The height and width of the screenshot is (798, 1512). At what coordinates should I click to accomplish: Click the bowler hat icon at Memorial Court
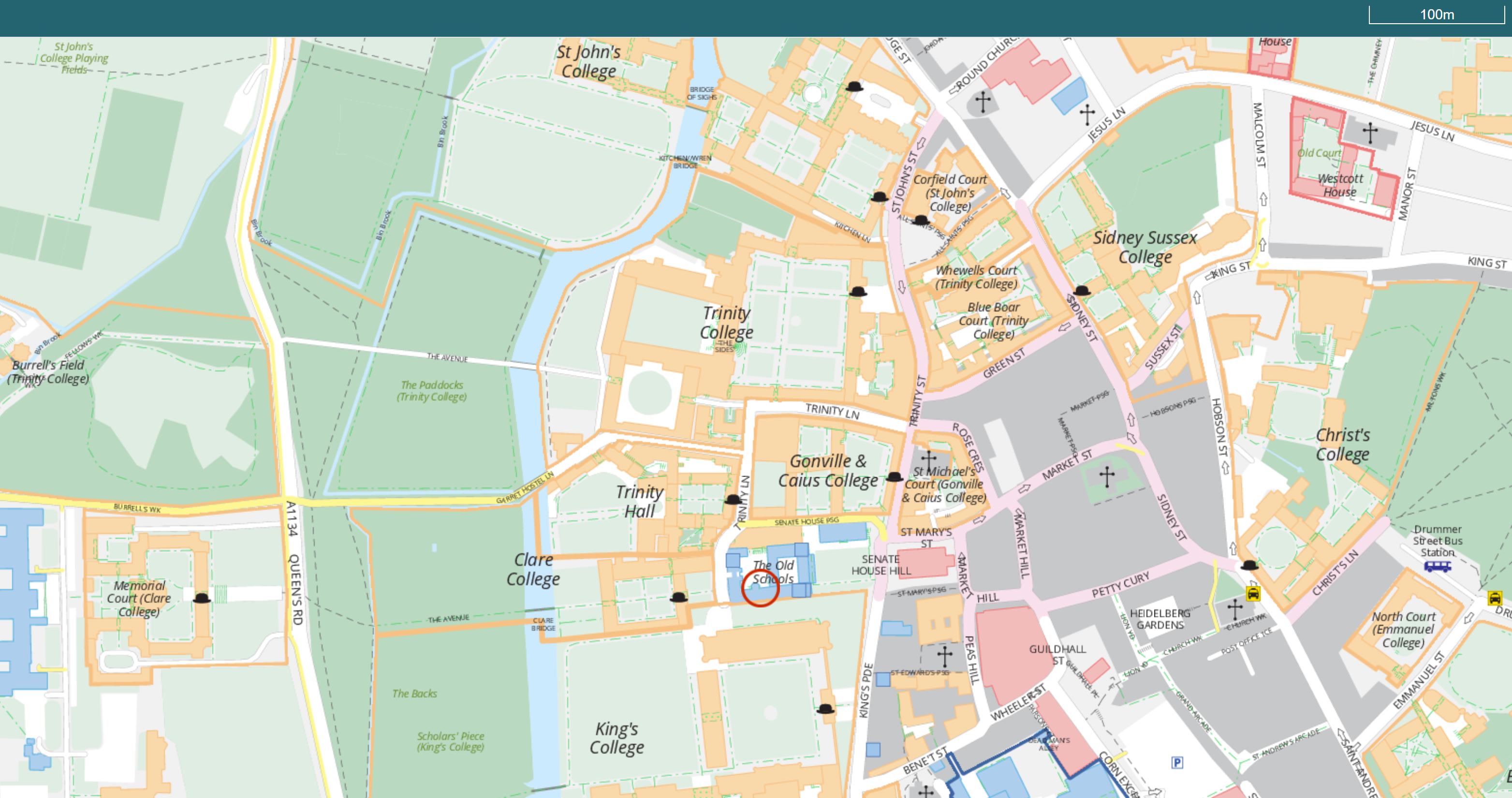click(x=202, y=598)
